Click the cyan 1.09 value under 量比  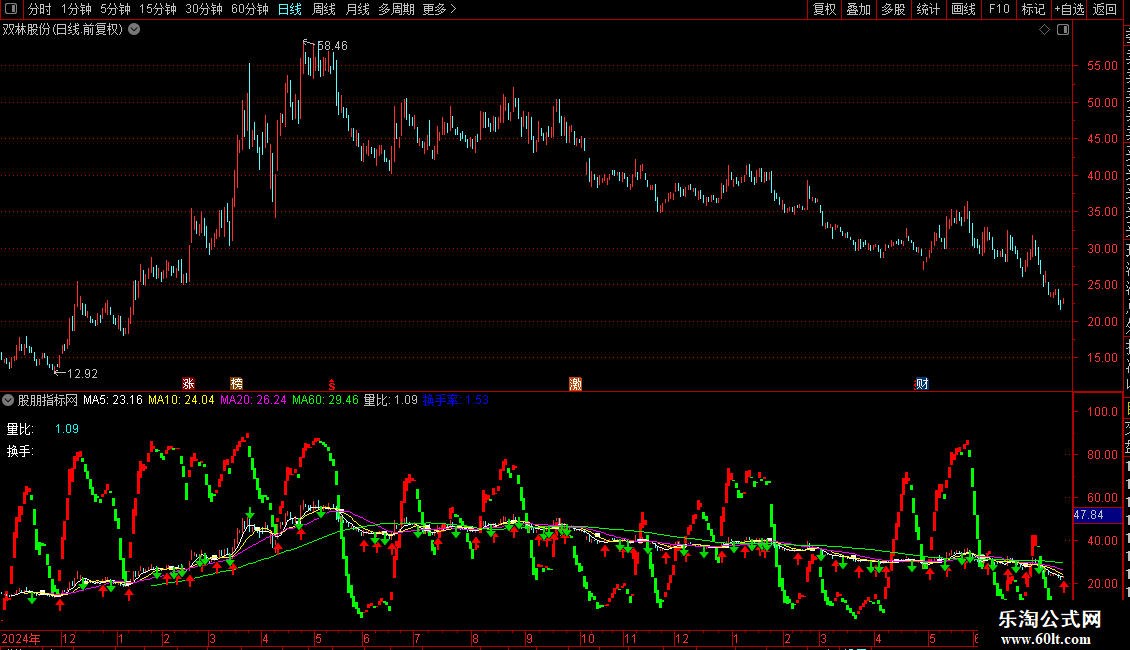[66, 429]
